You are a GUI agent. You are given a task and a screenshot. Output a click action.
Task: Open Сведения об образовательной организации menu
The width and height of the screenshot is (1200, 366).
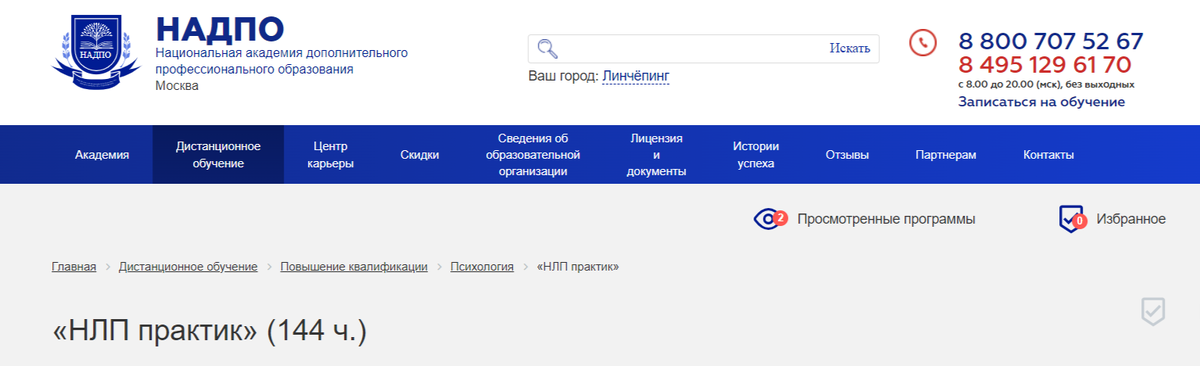pos(533,155)
